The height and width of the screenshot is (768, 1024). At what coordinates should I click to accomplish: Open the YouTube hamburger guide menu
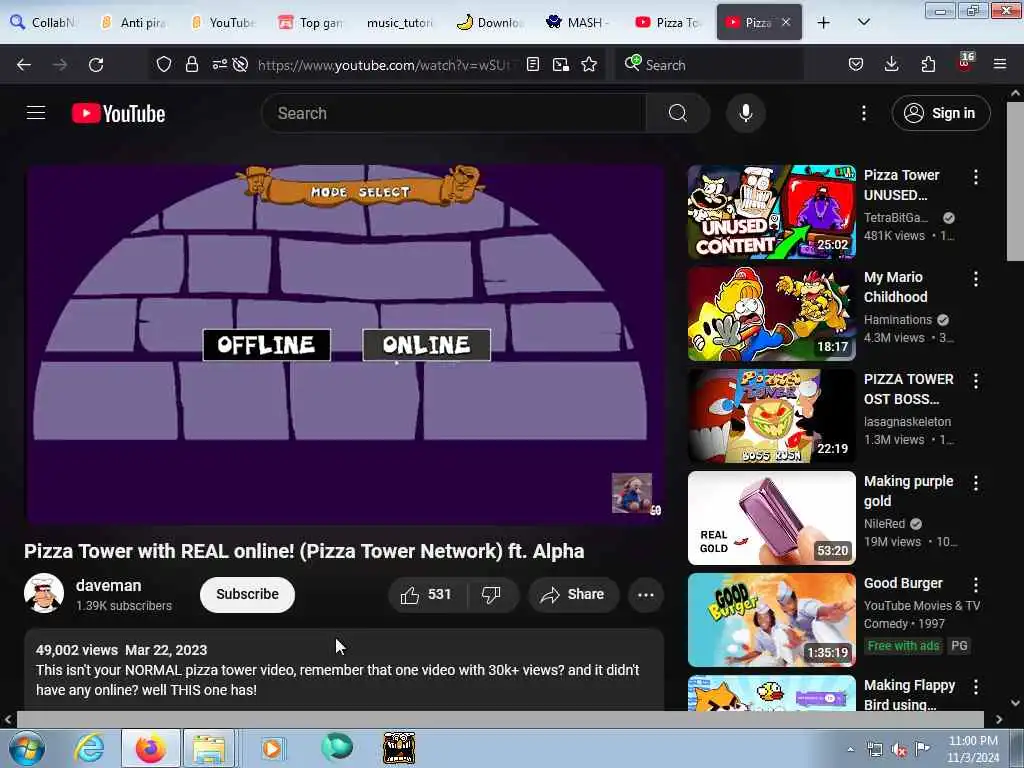click(x=36, y=113)
